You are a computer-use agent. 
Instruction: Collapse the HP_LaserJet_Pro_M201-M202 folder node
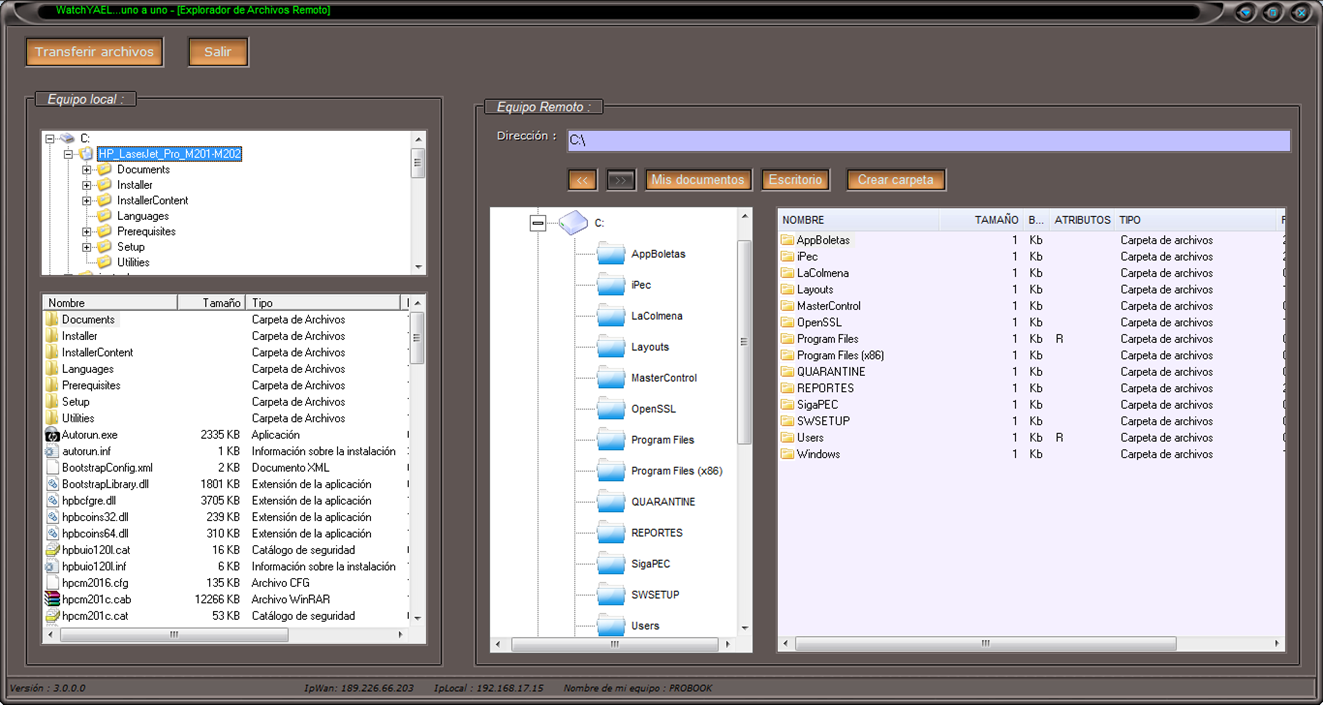point(68,155)
